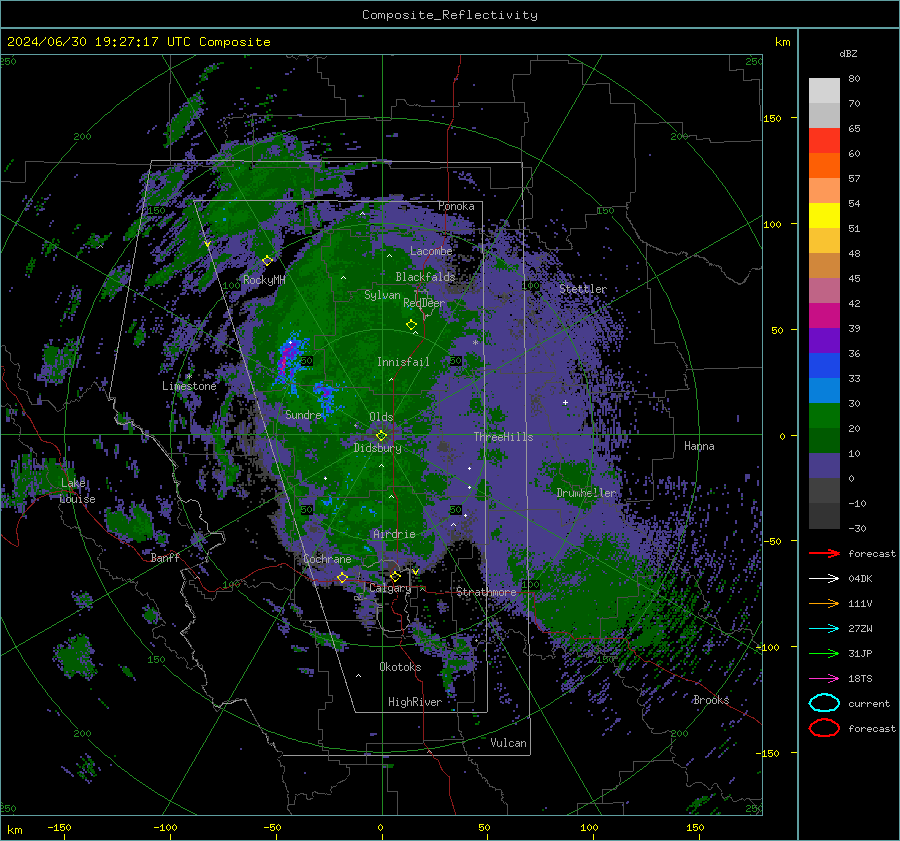
Task: Select the blue 33-36 dBZ swatch
Action: (x=824, y=366)
